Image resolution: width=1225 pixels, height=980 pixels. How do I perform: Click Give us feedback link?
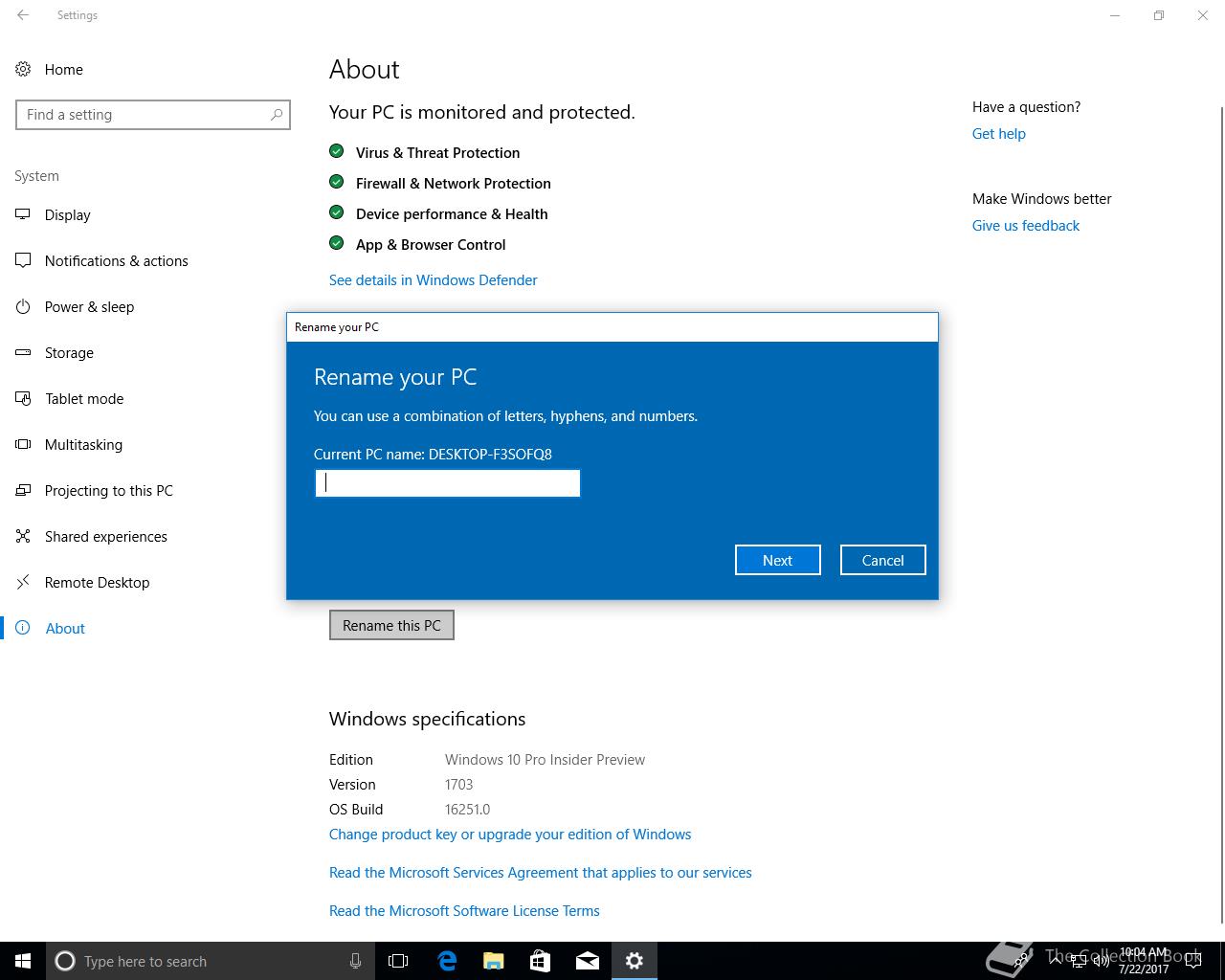[1026, 226]
